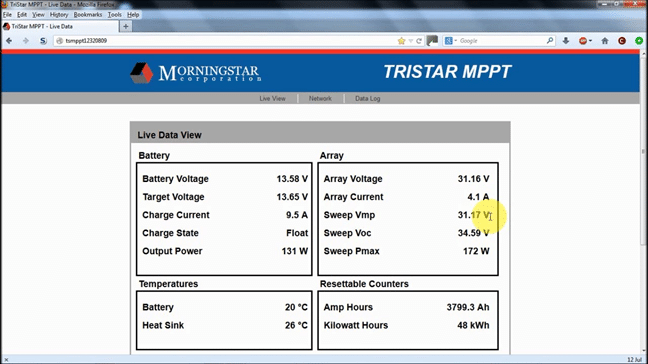Close the status bar x icon
Image resolution: width=648 pixels, height=364 pixels.
point(6,360)
